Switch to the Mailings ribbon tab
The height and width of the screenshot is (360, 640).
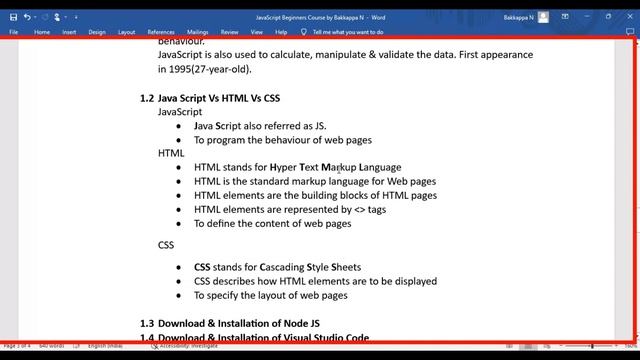198,32
